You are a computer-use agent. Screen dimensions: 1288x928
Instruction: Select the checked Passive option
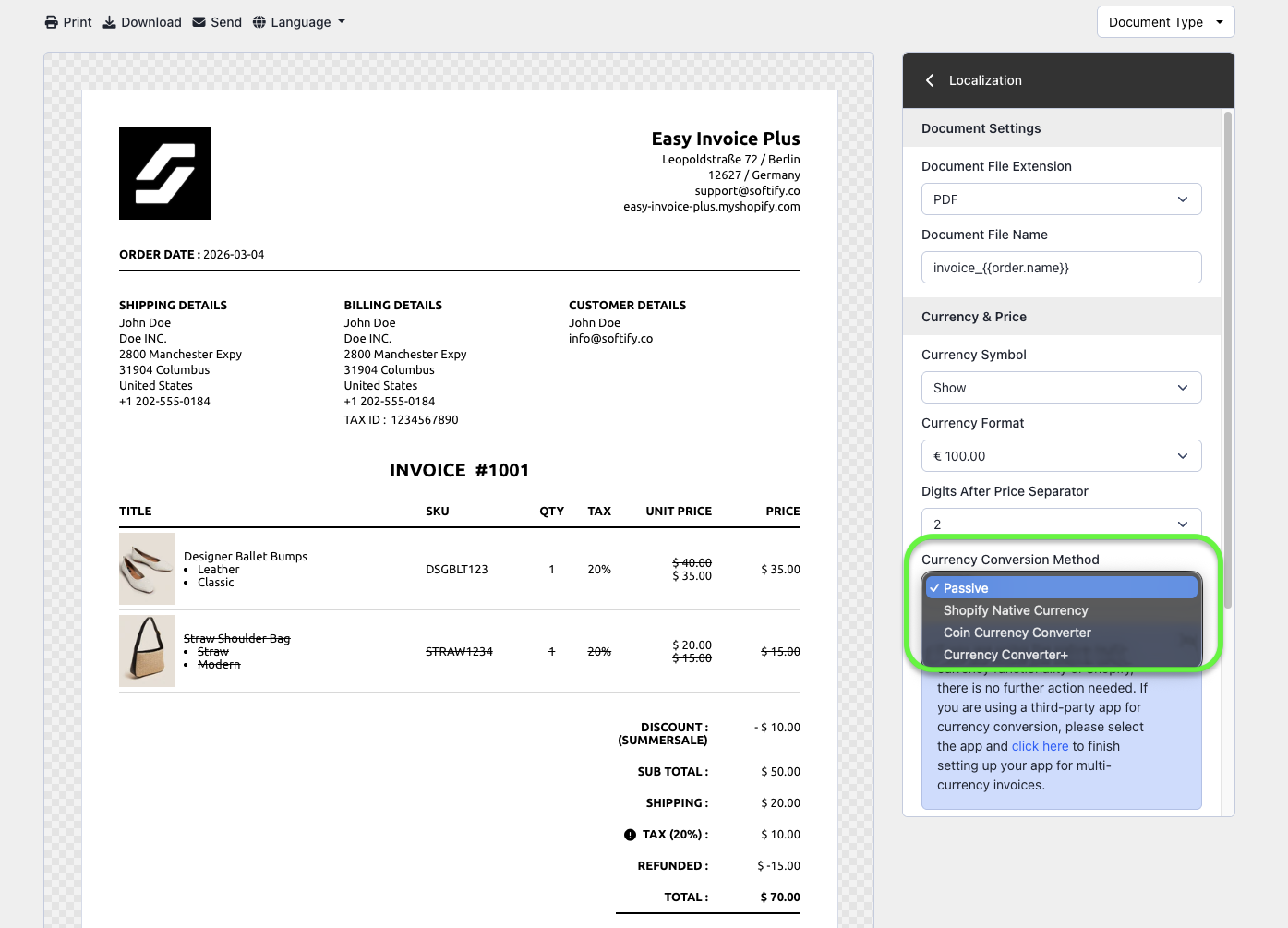(966, 588)
